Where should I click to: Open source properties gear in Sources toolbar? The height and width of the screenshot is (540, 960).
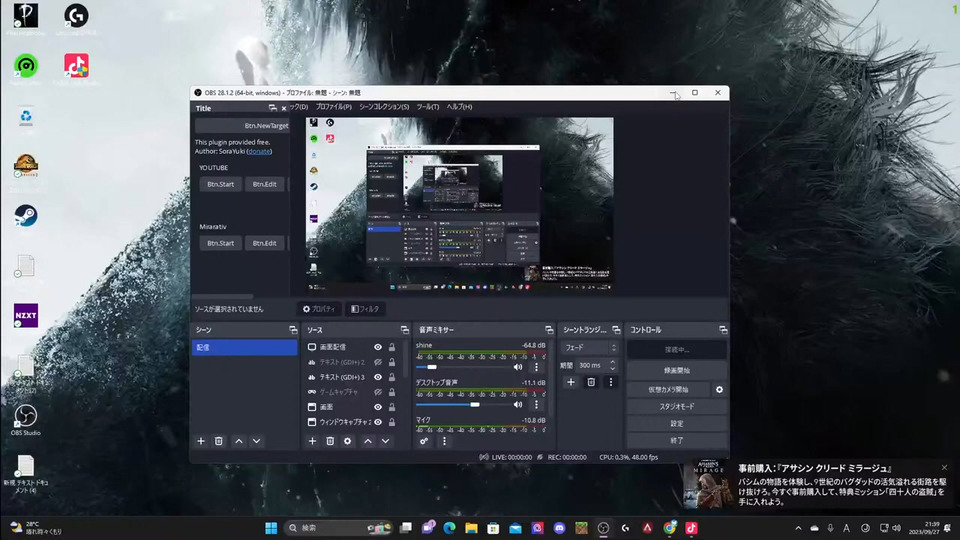point(348,441)
